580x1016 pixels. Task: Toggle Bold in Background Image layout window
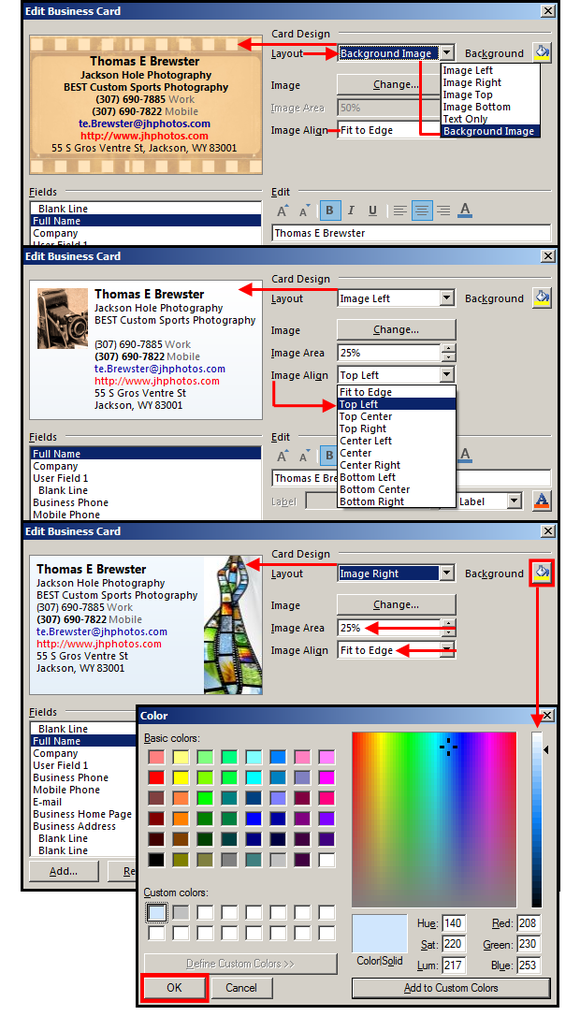(329, 211)
